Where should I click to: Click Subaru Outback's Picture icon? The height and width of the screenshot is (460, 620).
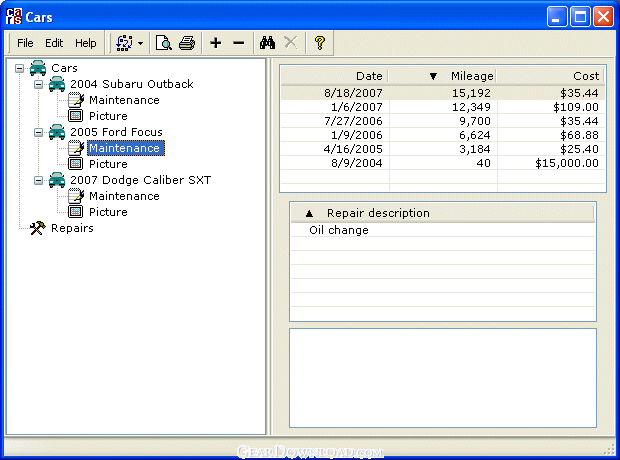tap(76, 116)
